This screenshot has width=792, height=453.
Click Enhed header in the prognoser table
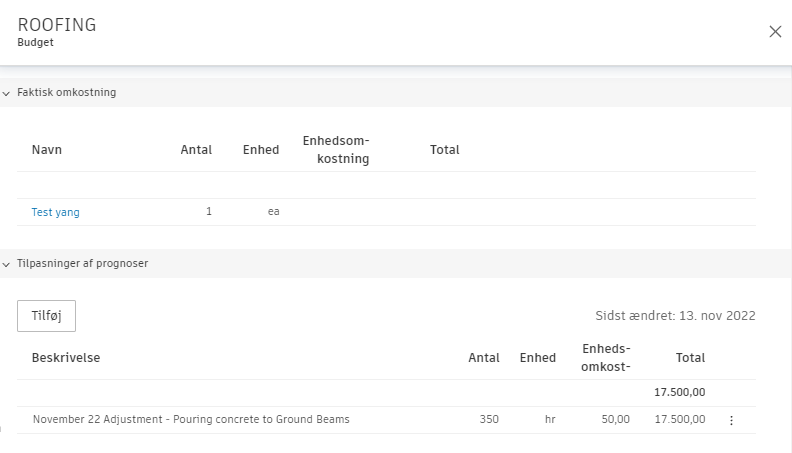[538, 358]
